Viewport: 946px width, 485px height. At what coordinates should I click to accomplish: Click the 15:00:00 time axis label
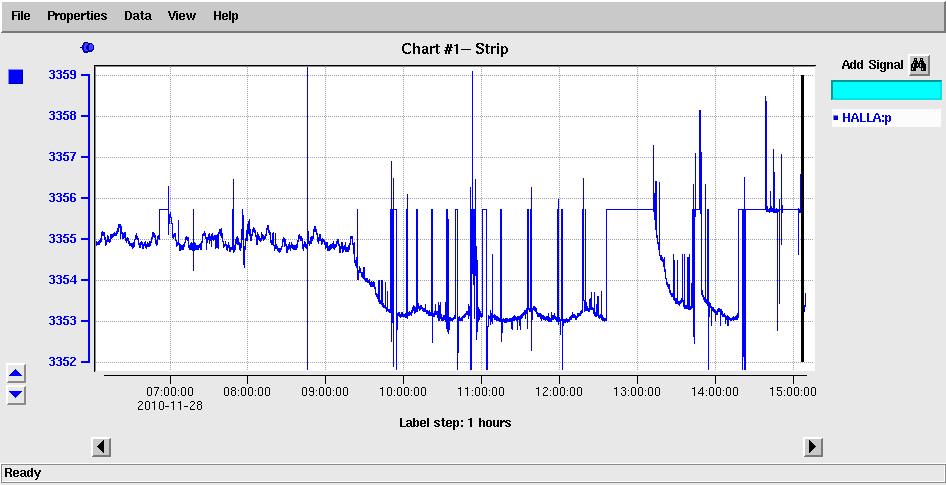(x=793, y=391)
